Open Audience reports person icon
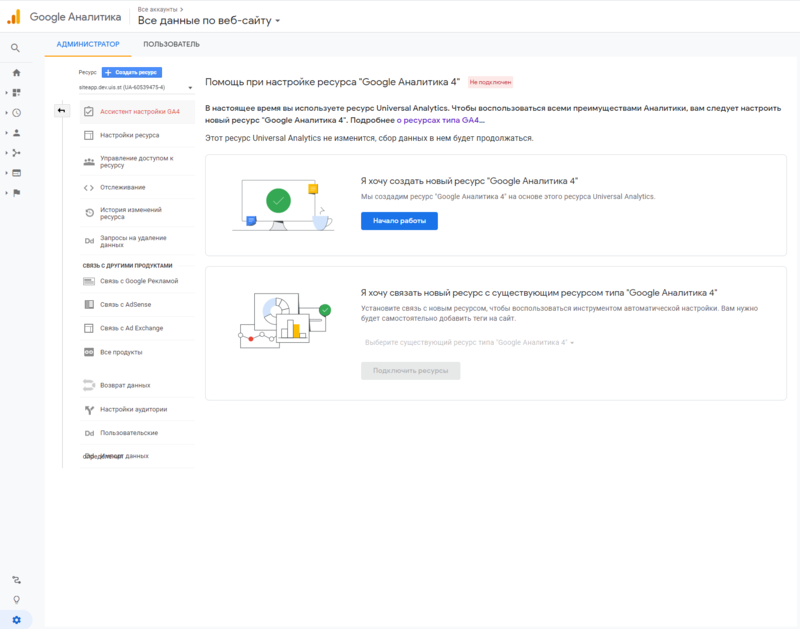The width and height of the screenshot is (800, 629). point(16,133)
